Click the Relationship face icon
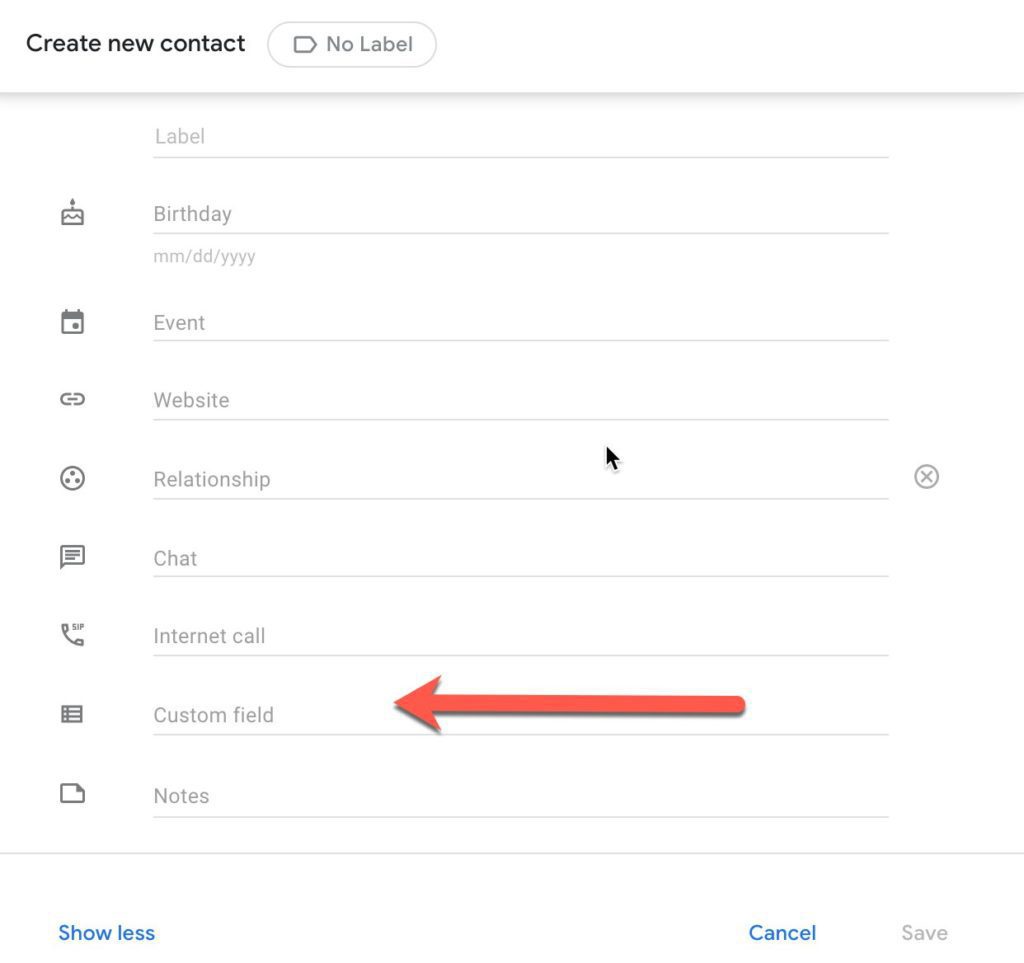Image resolution: width=1024 pixels, height=963 pixels. point(72,478)
